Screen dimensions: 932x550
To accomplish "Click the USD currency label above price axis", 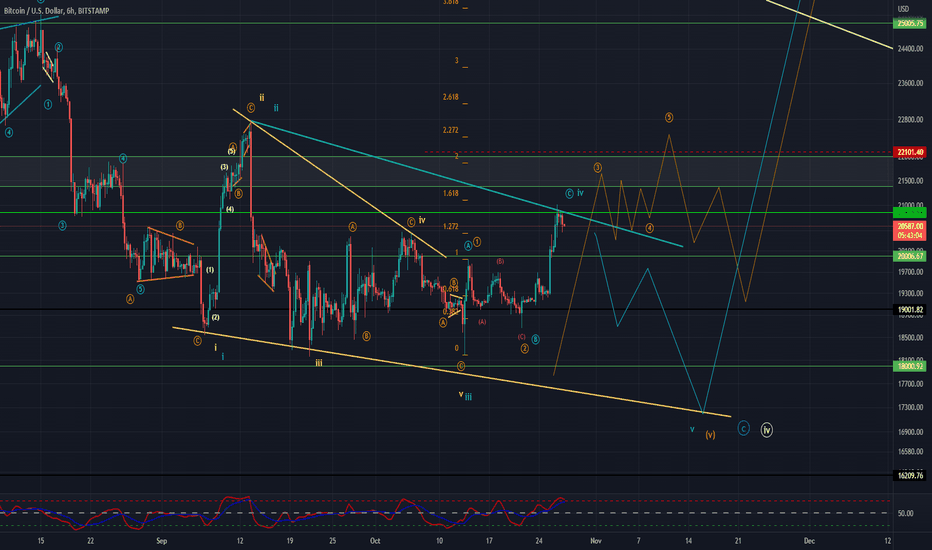I will coord(903,9).
